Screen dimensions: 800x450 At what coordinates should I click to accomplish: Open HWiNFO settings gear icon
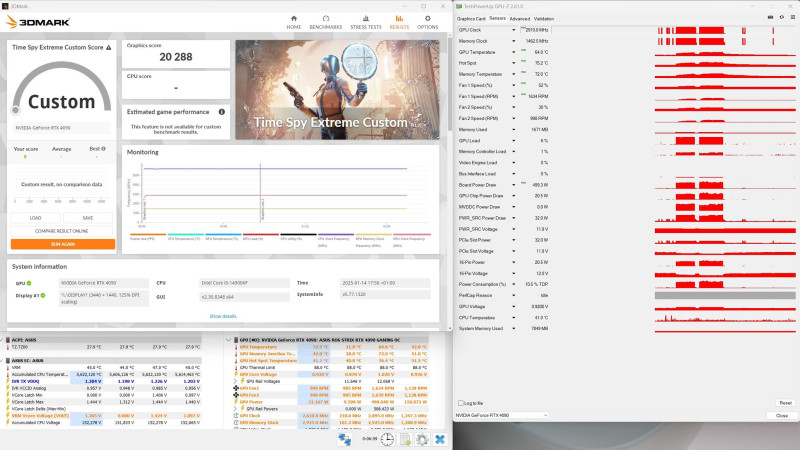click(x=422, y=439)
